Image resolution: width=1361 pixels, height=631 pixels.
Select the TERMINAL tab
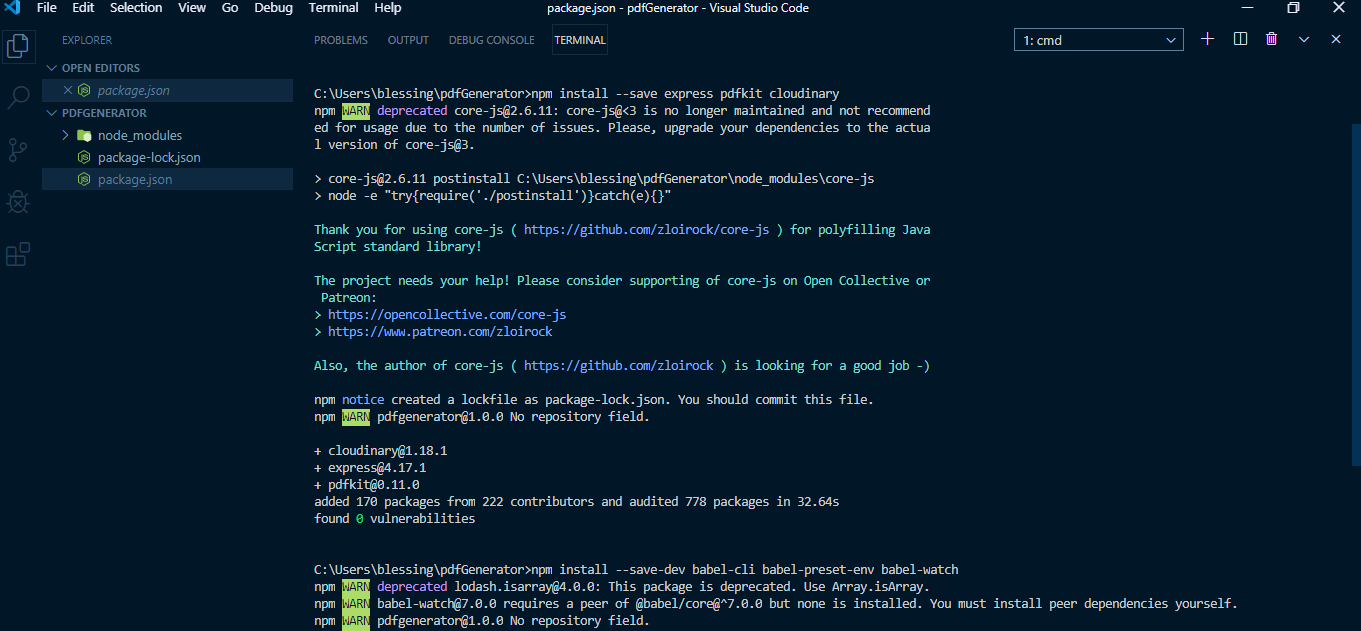click(x=580, y=40)
